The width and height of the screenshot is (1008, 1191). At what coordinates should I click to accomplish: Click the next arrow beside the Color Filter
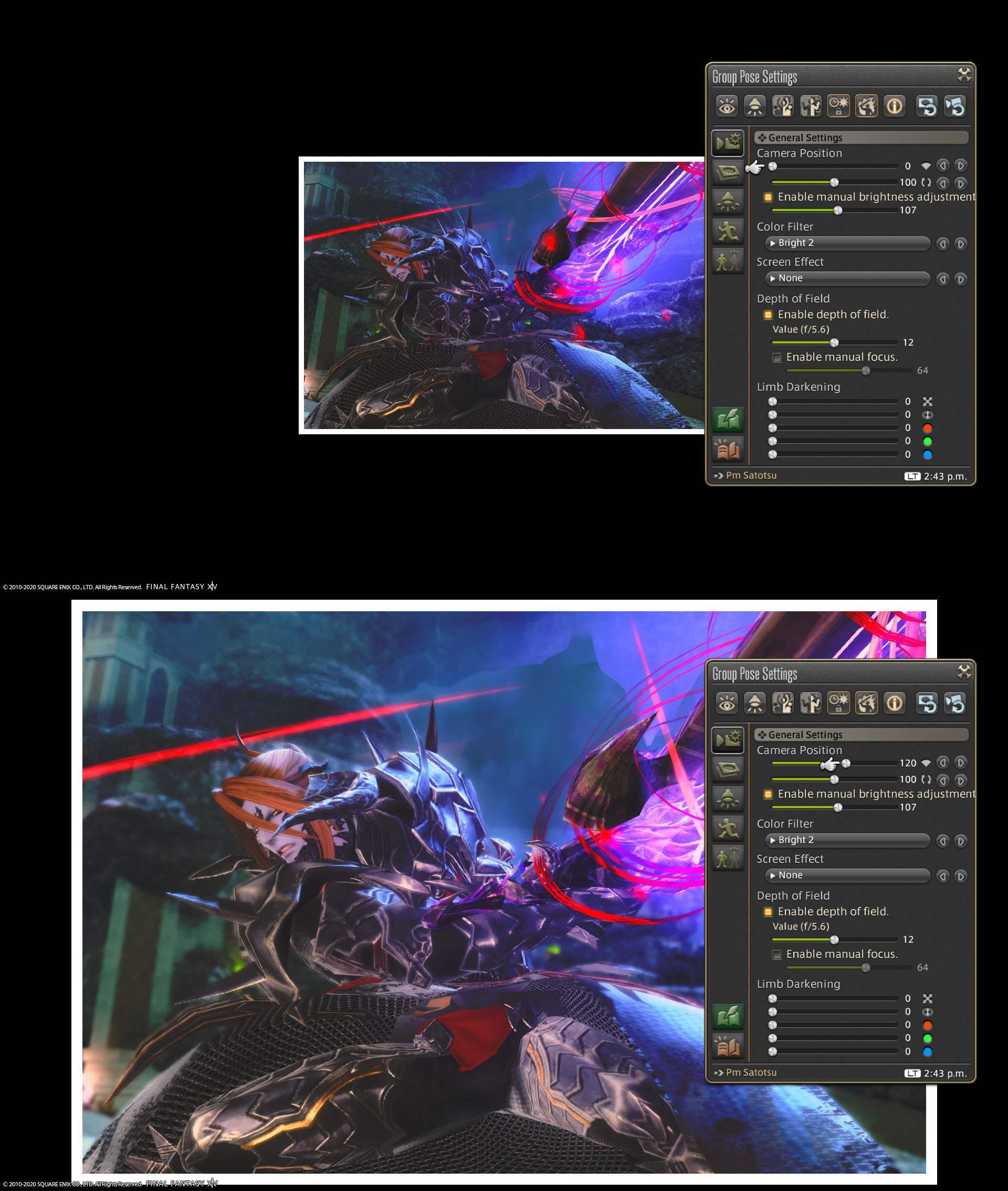coord(961,244)
